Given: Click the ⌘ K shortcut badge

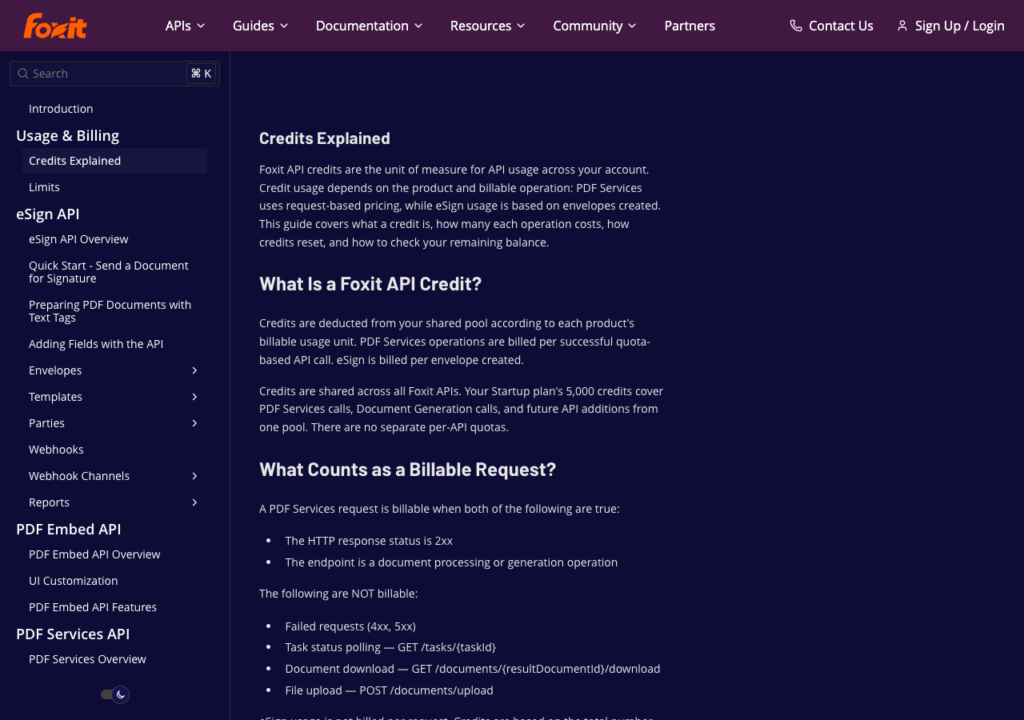Looking at the screenshot, I should coord(201,74).
